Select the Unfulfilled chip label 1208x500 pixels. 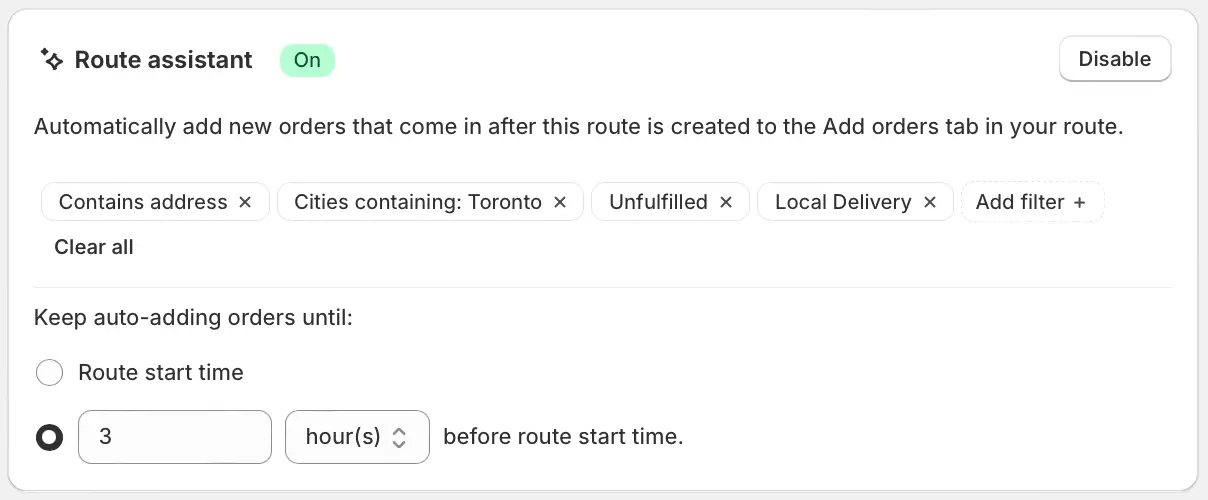coord(658,202)
